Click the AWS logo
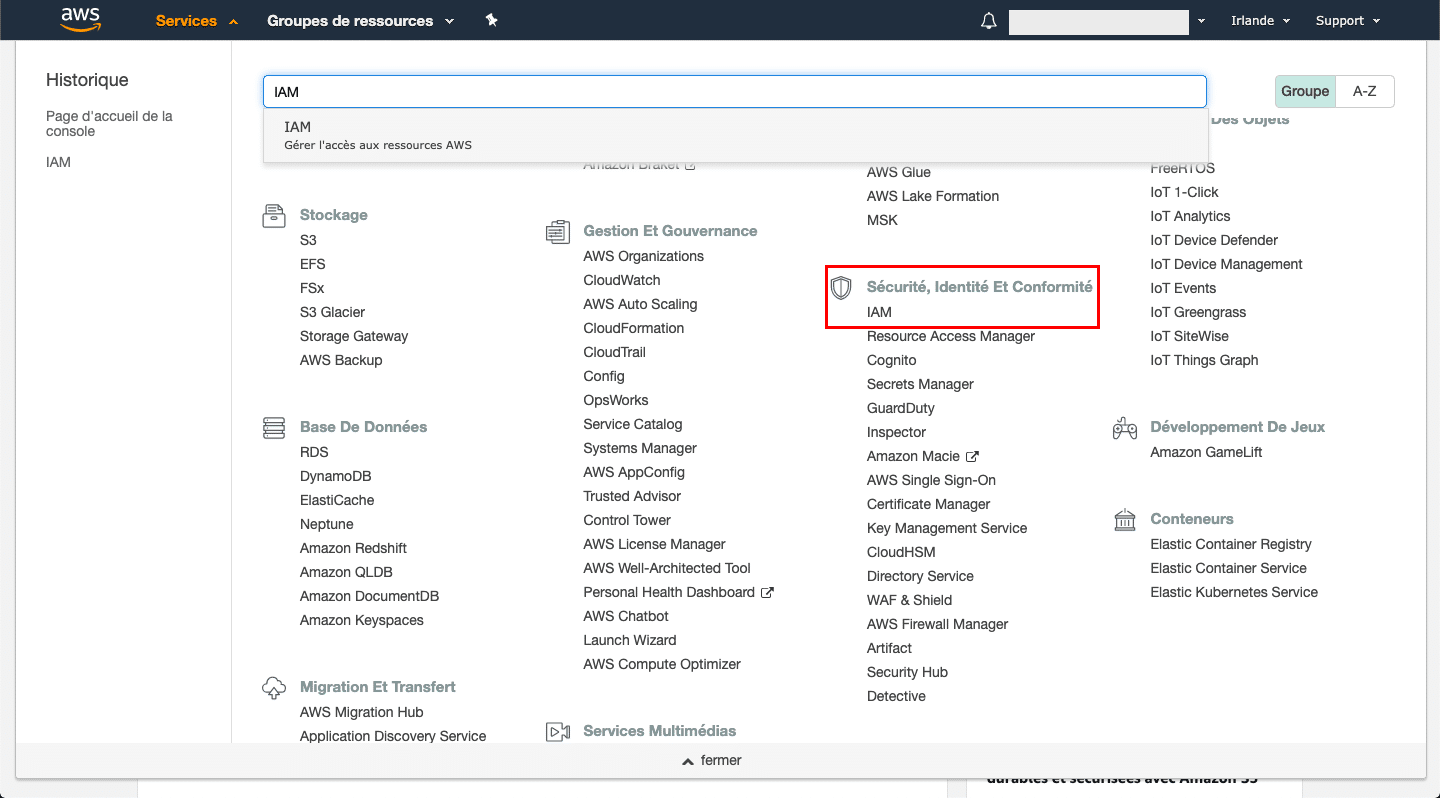 click(80, 20)
